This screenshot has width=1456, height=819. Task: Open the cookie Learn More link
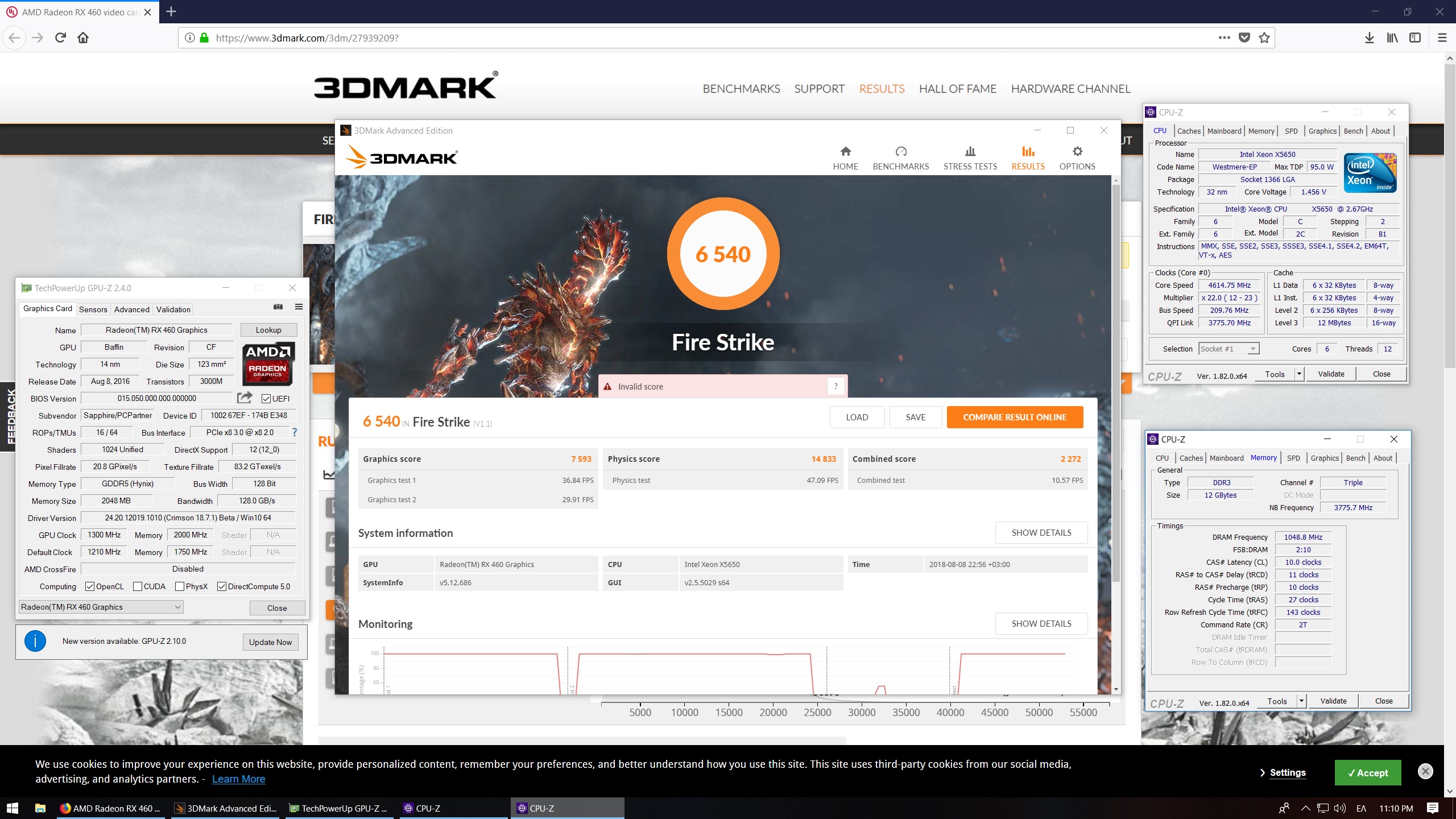pyautogui.click(x=238, y=779)
